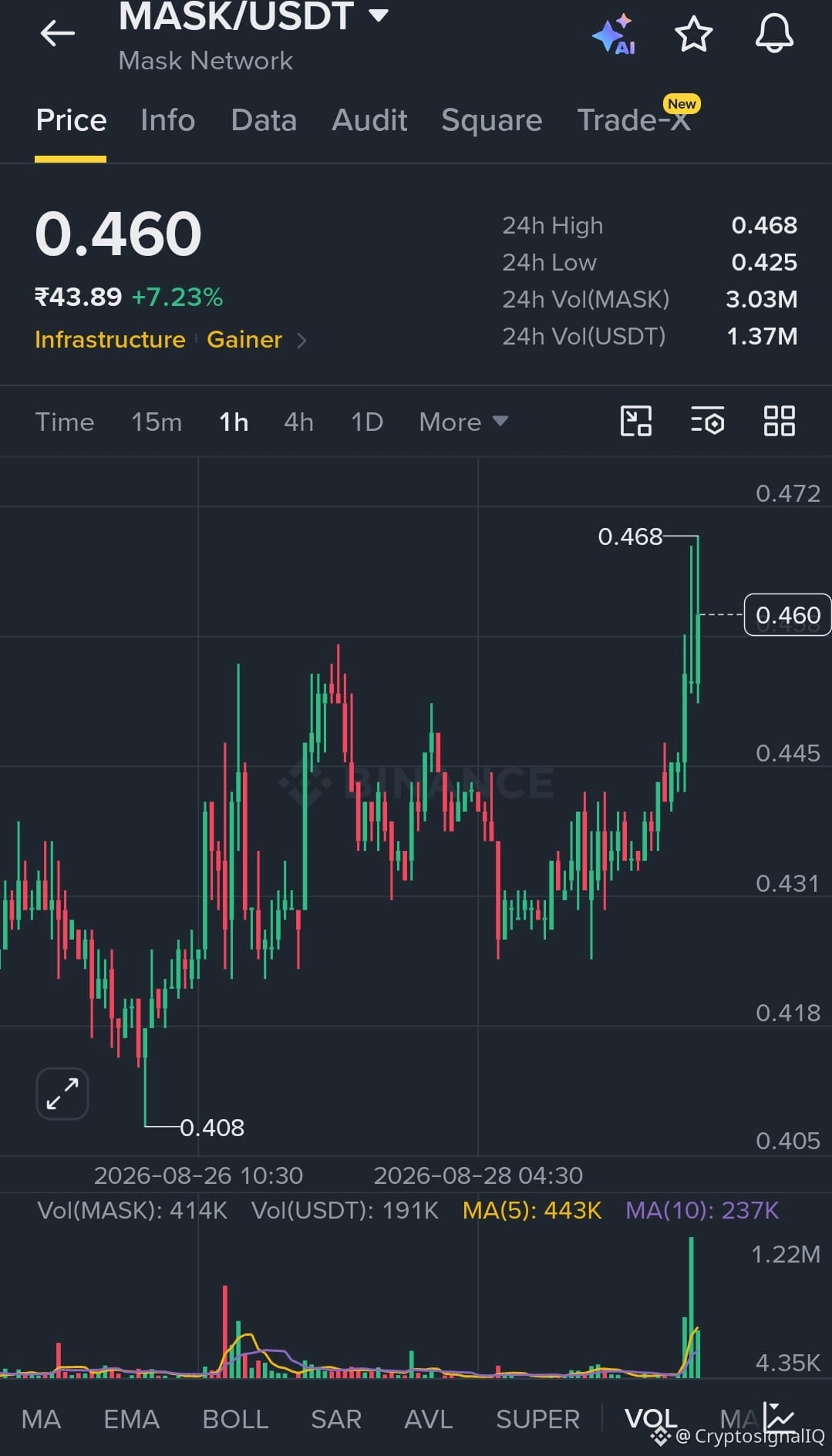Viewport: 832px width, 1456px height.
Task: Toggle the BOLL indicator
Action: pyautogui.click(x=235, y=1419)
